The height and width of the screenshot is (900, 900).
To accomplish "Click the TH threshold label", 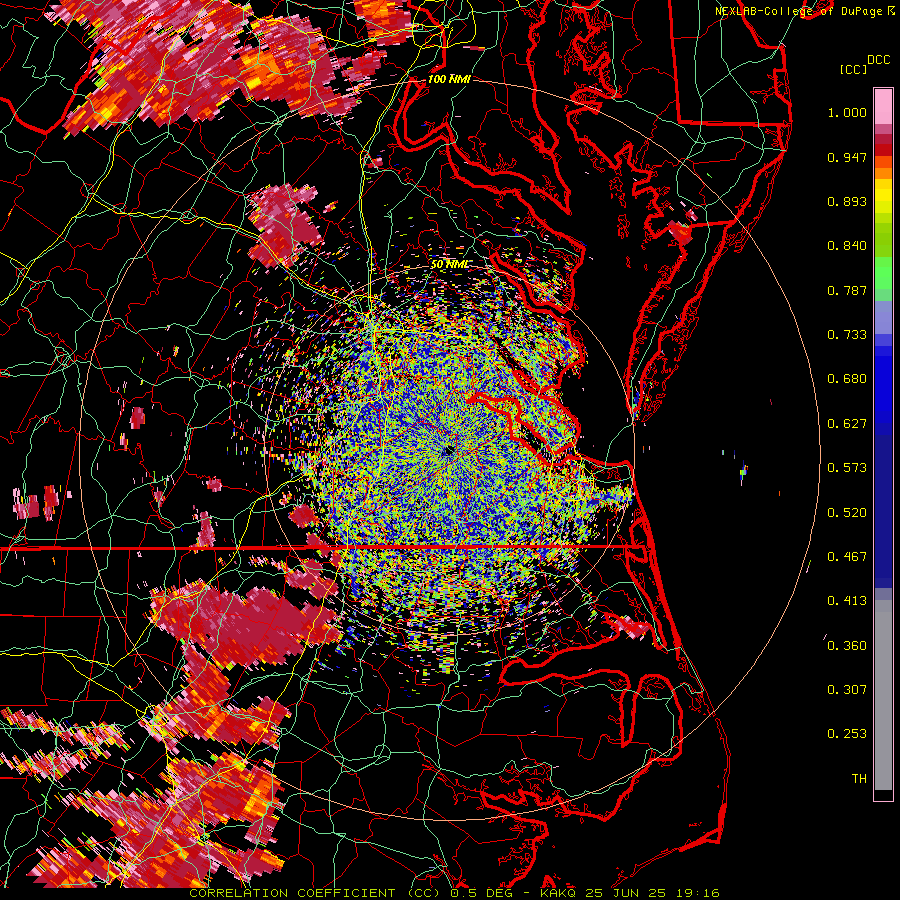I will pos(859,779).
